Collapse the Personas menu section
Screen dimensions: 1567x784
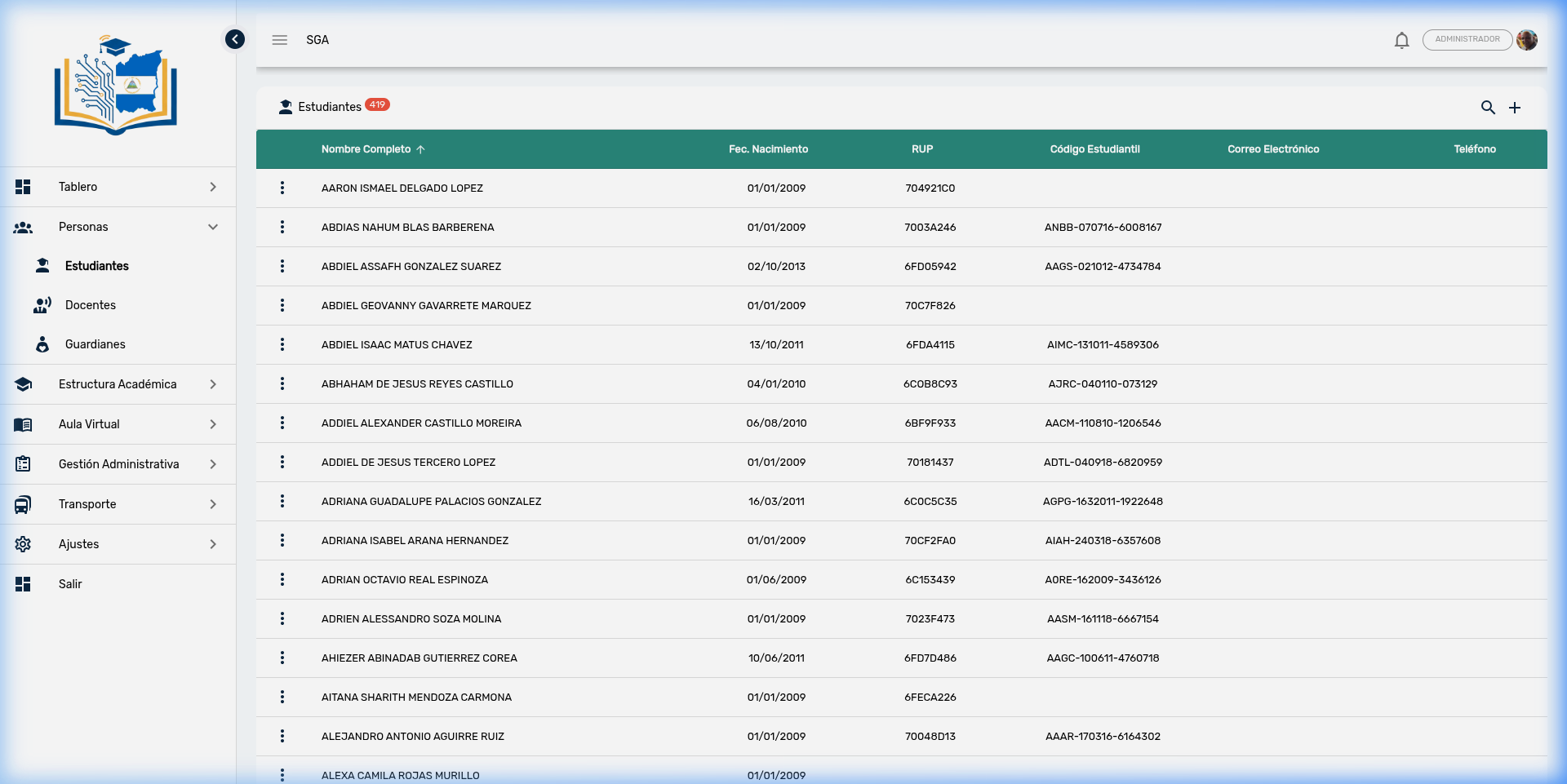(118, 227)
